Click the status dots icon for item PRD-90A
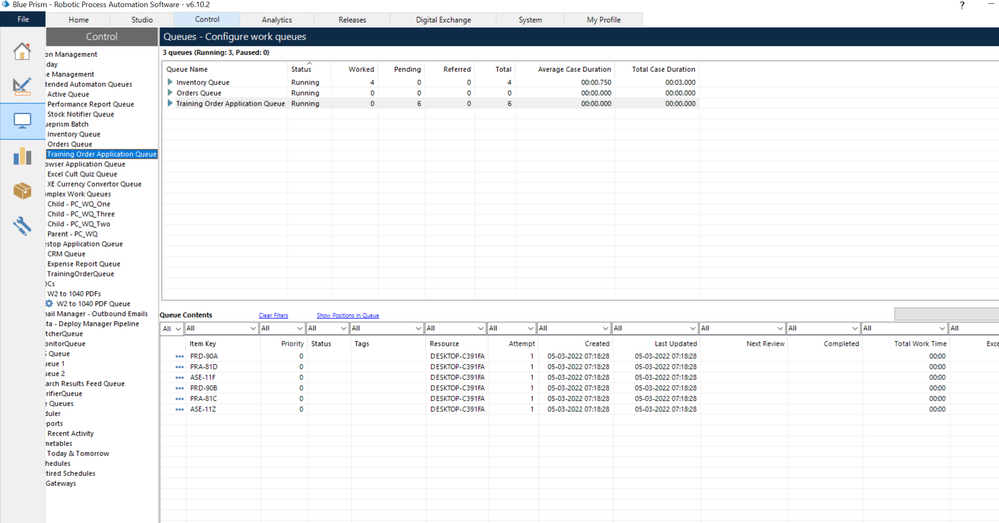This screenshot has width=999, height=523. coord(180,356)
